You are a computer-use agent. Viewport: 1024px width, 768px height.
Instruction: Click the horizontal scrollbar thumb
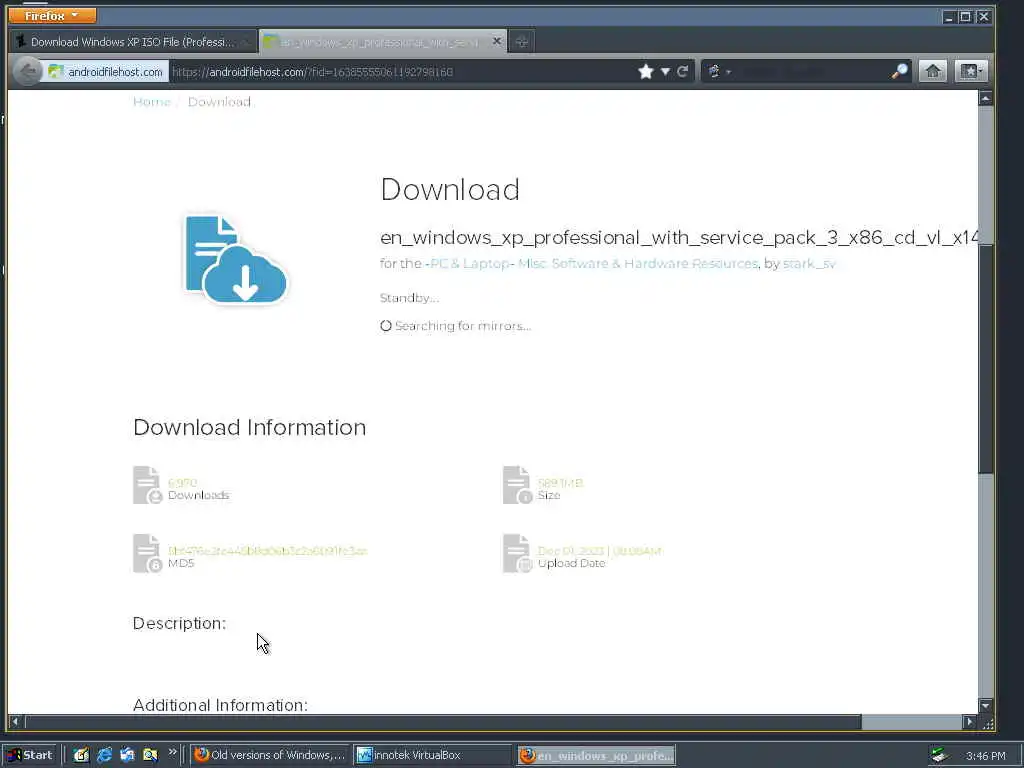pyautogui.click(x=443, y=722)
